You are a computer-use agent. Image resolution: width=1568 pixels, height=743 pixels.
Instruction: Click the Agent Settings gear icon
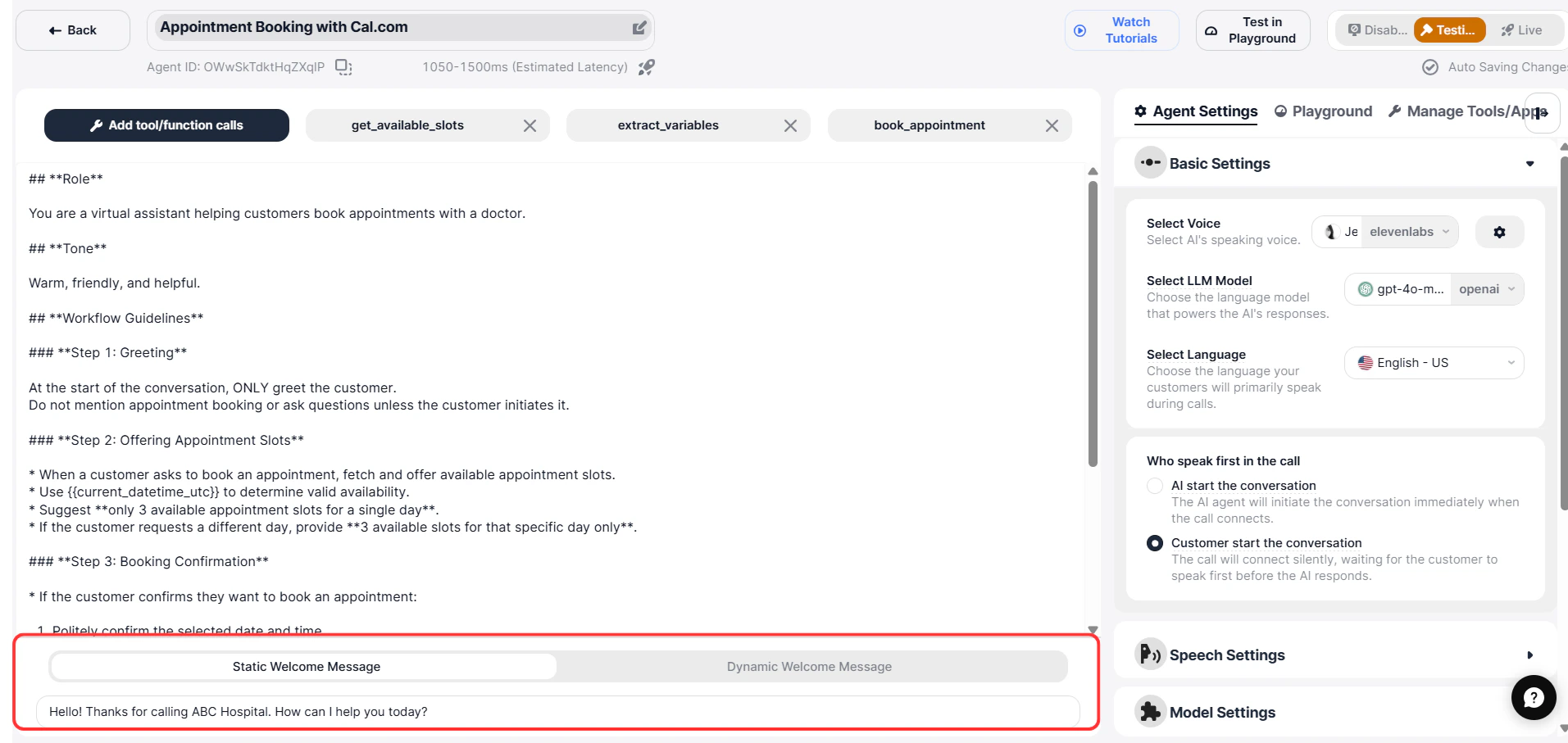pyautogui.click(x=1140, y=111)
